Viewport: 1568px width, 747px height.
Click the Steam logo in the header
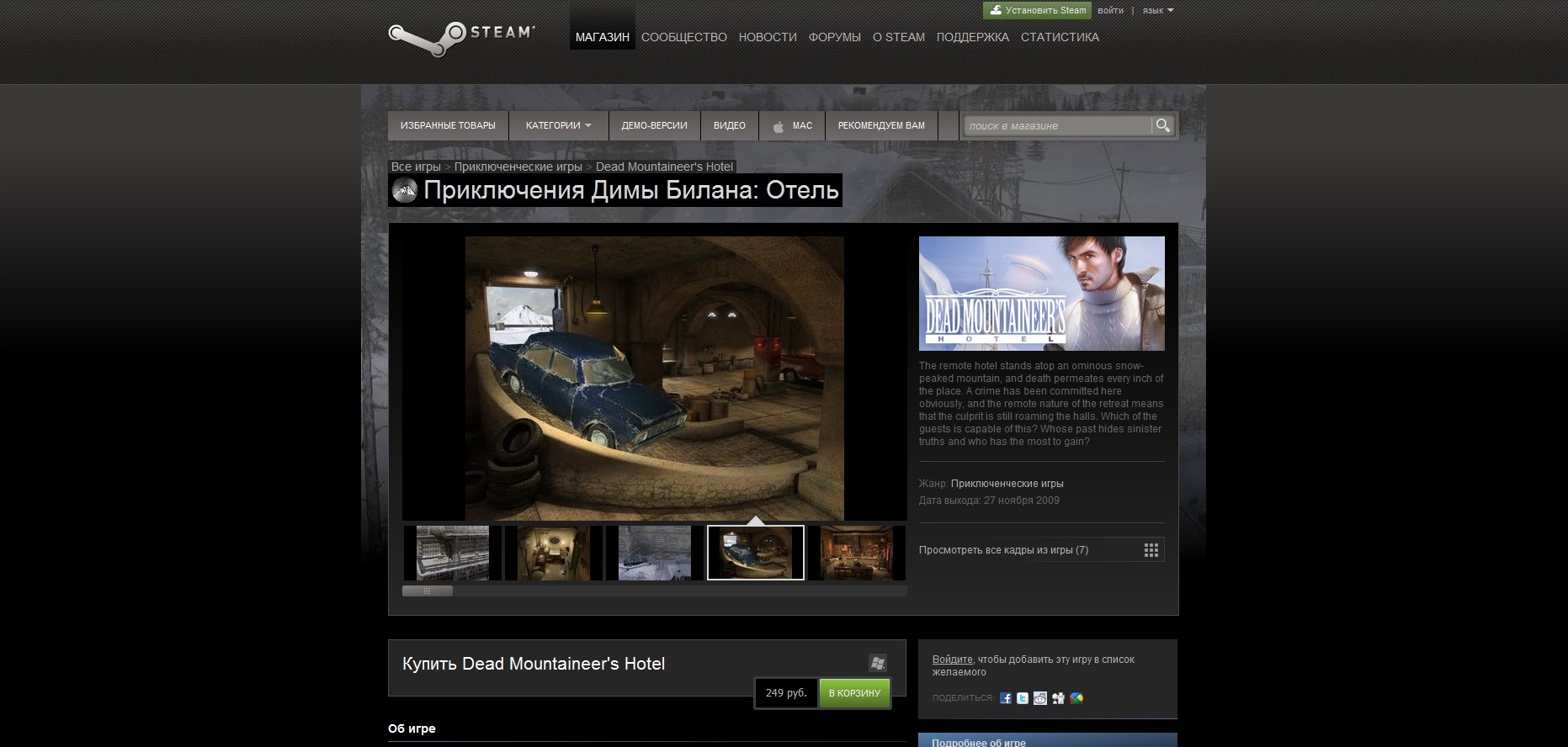[461, 38]
